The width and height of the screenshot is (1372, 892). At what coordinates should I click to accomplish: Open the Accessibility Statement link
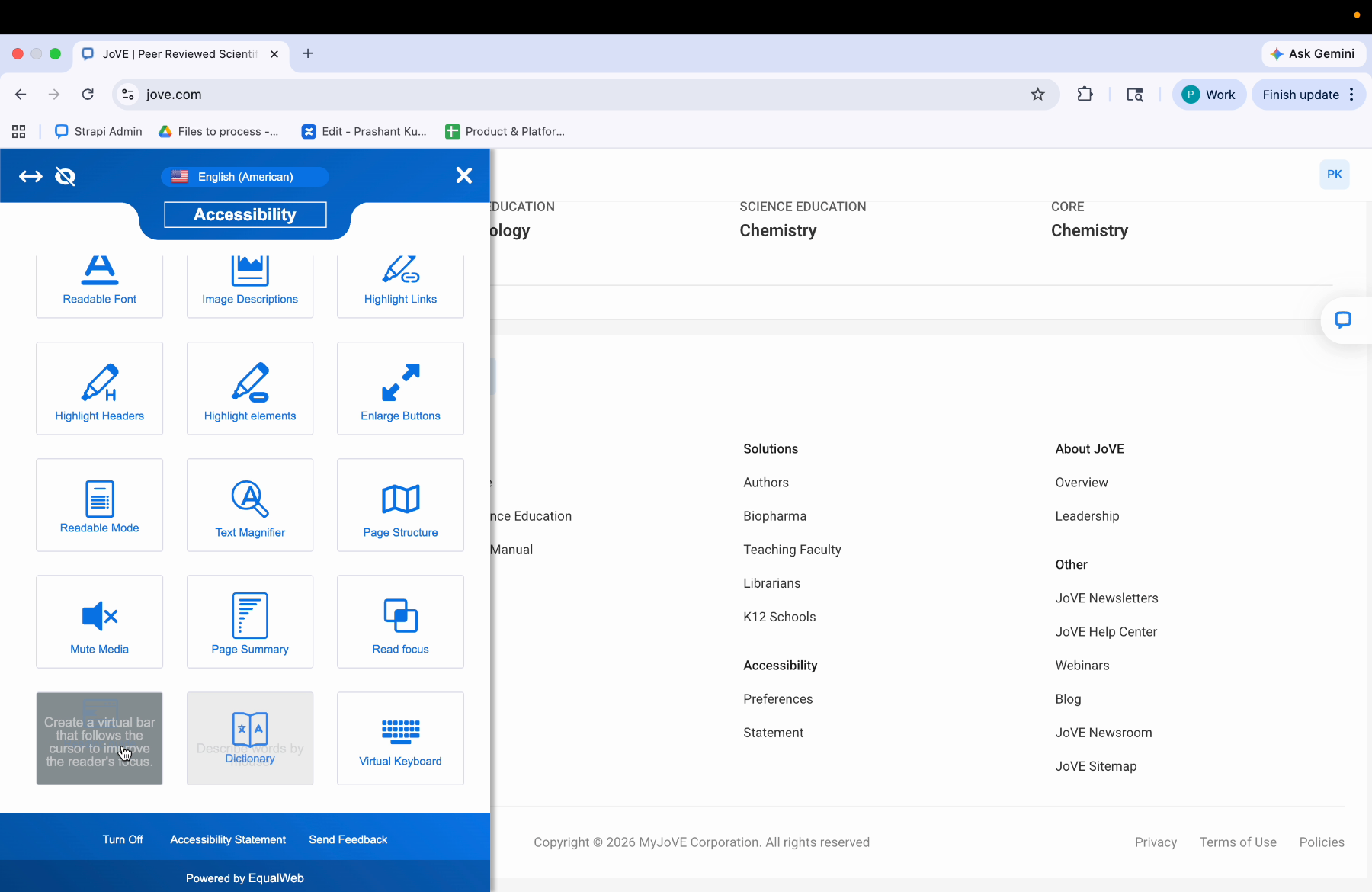coord(228,839)
